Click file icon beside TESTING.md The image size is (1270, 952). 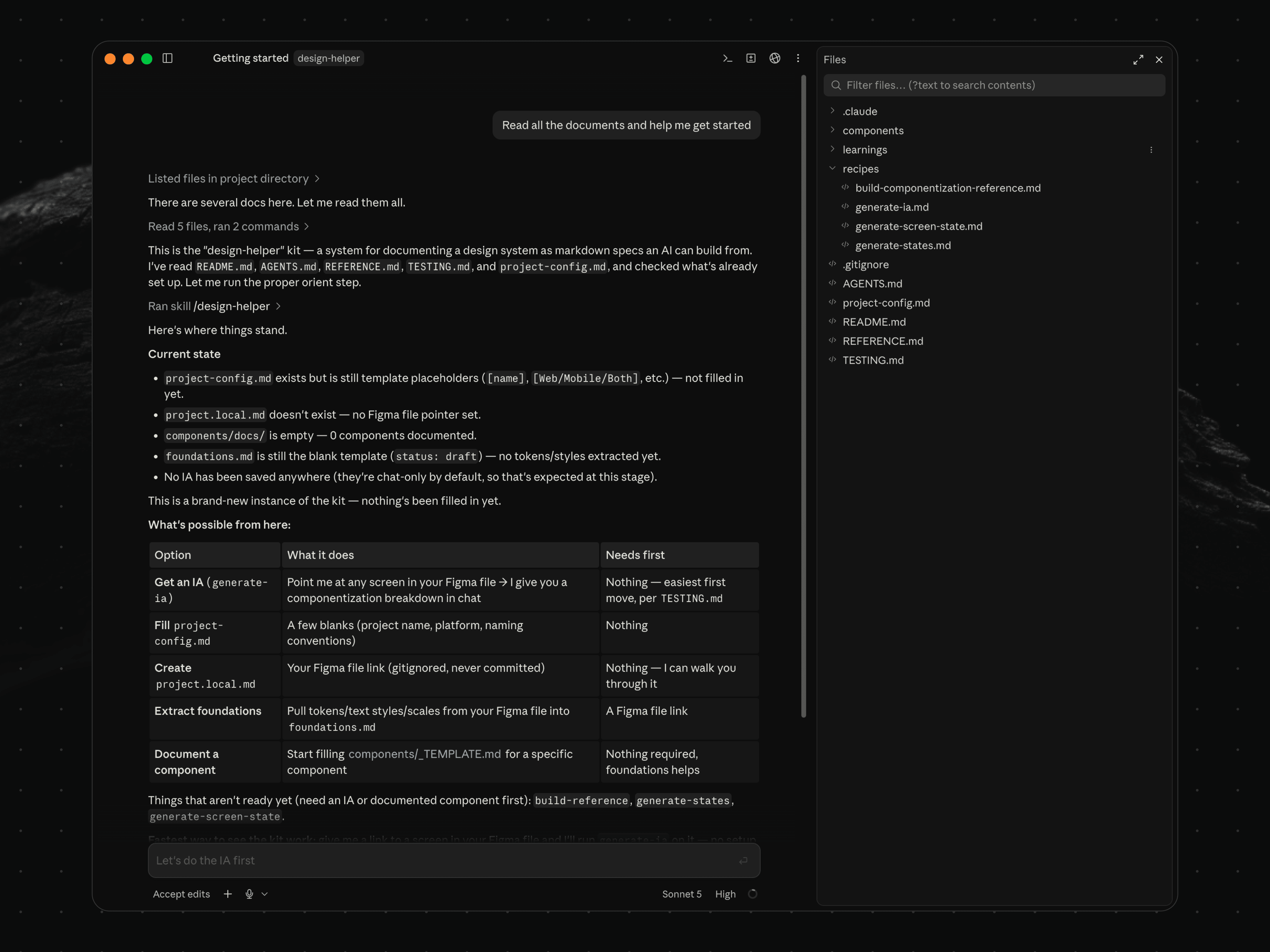click(x=833, y=360)
